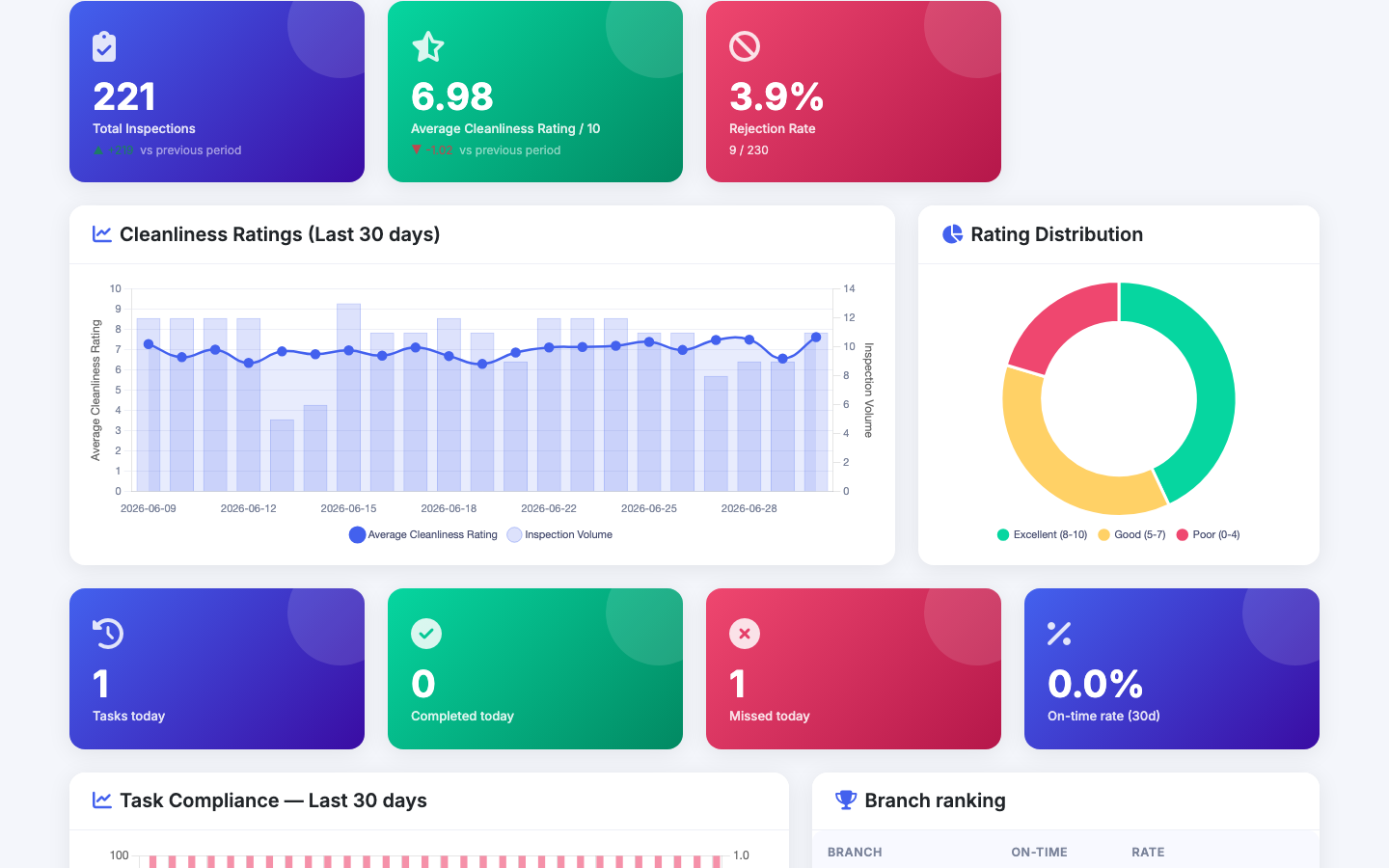Click the 'Missed today' label

[x=769, y=716]
